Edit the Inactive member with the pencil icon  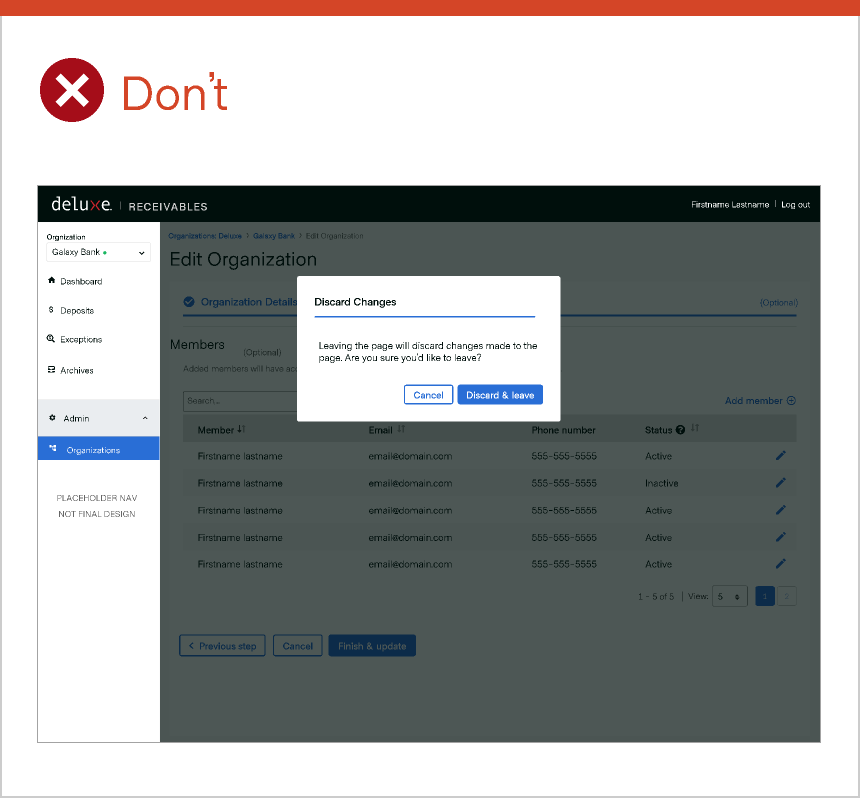coord(780,483)
